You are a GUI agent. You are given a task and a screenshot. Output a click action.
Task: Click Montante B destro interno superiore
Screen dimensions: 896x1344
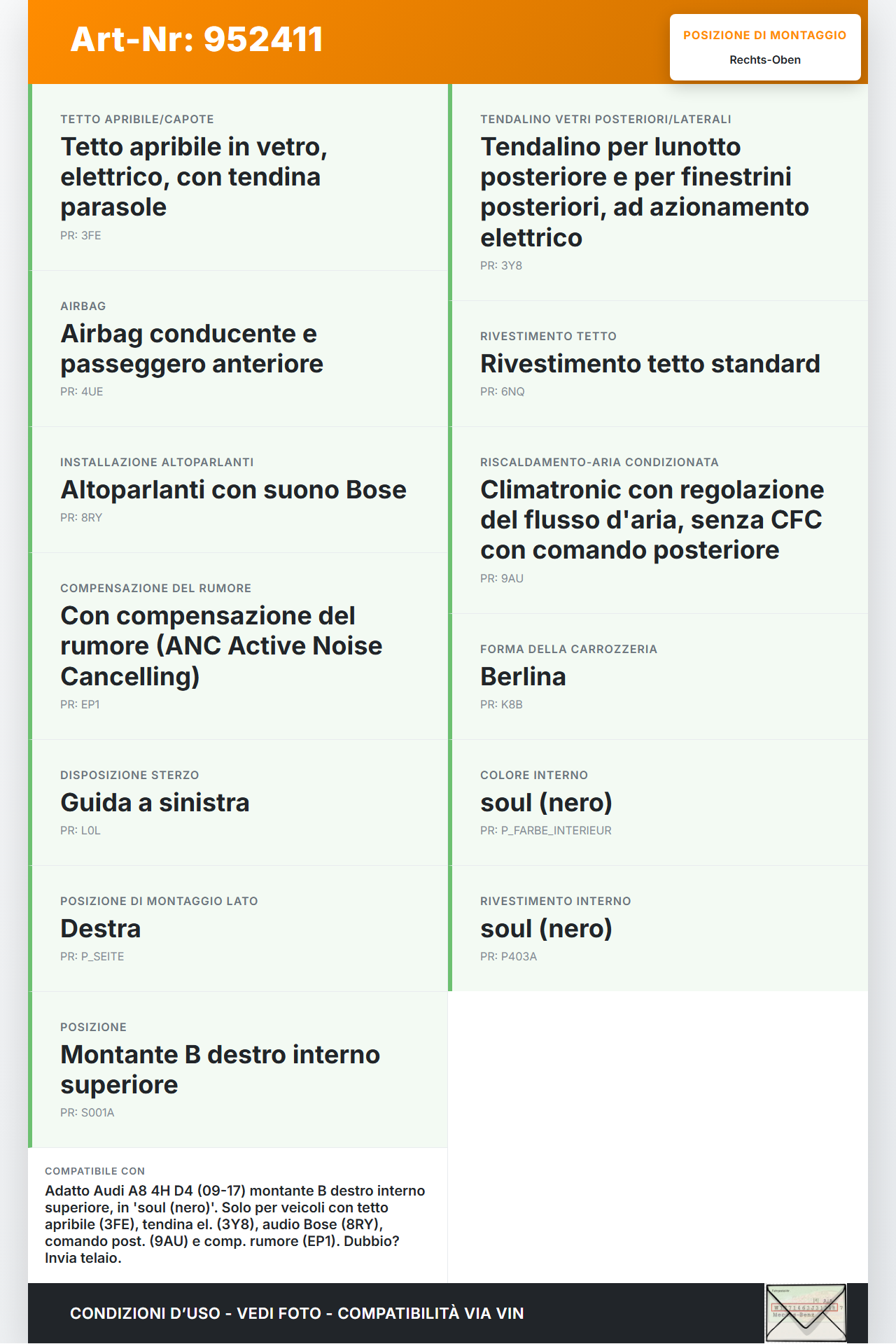tap(220, 1070)
